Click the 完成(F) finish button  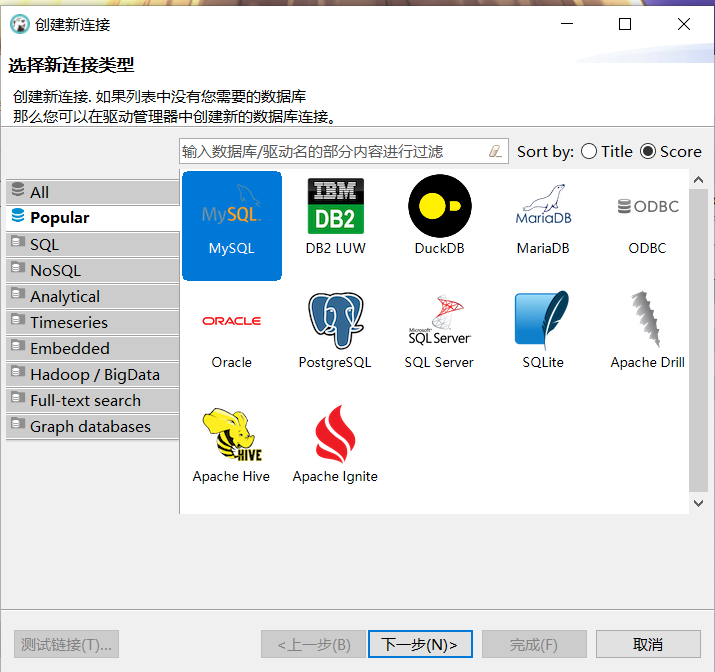point(534,644)
